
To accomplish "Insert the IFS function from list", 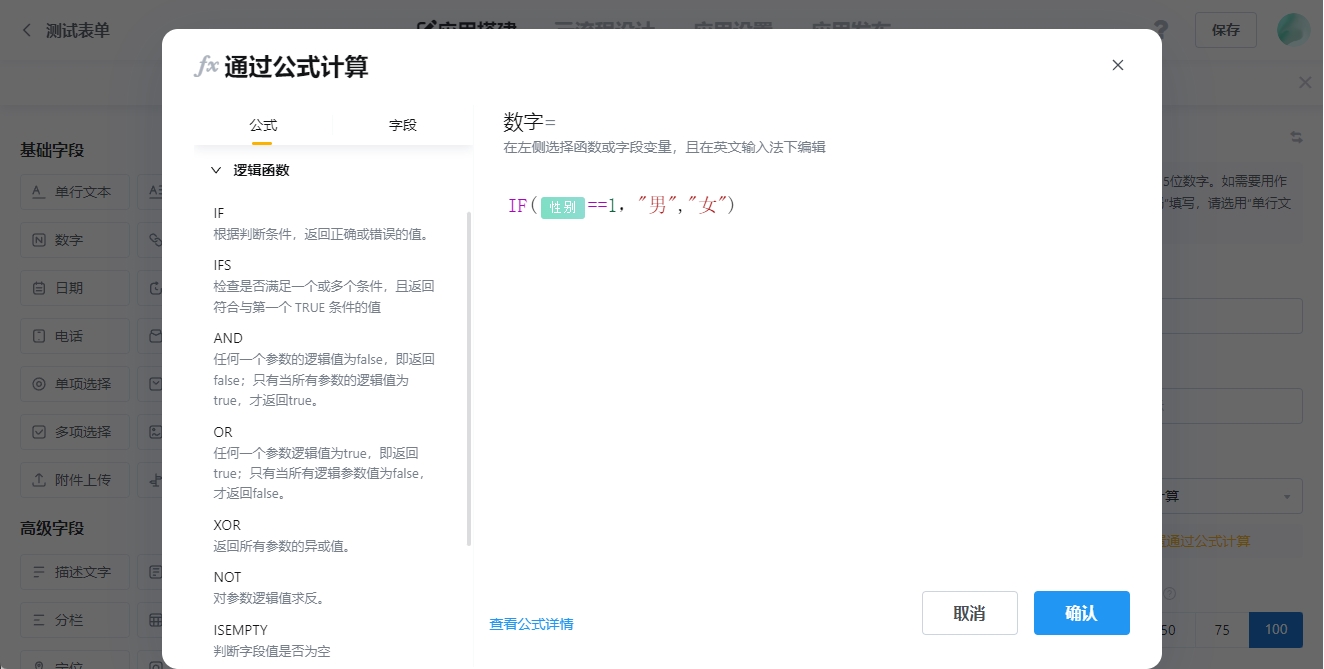I will (222, 265).
